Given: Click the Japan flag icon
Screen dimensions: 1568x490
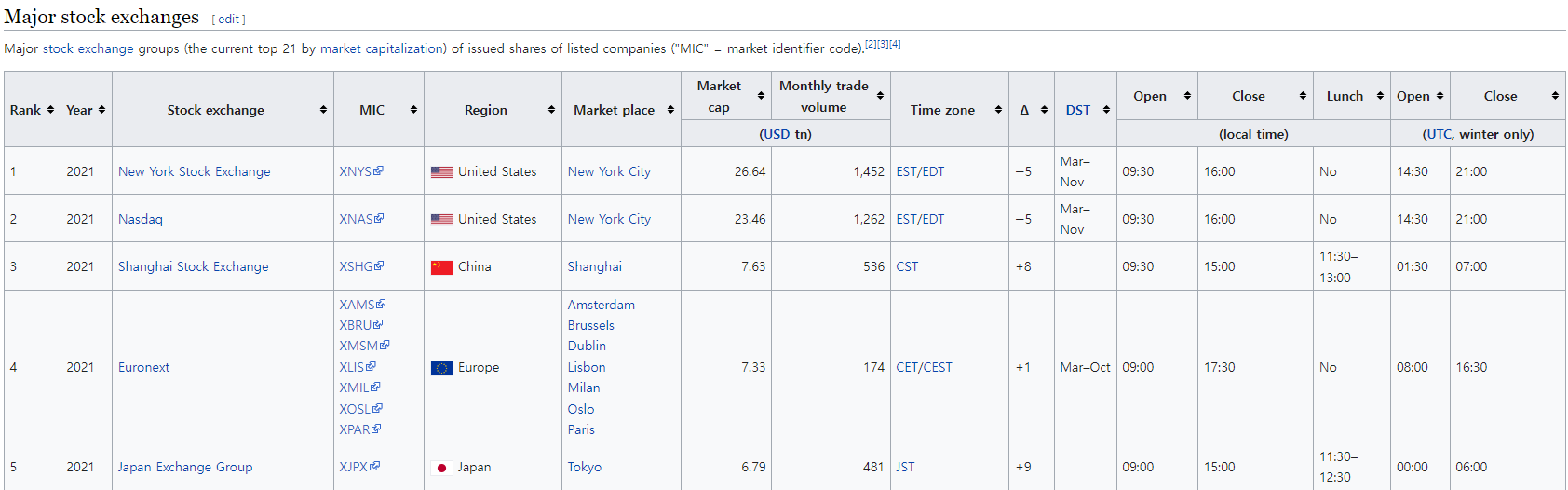Looking at the screenshot, I should click(441, 468).
